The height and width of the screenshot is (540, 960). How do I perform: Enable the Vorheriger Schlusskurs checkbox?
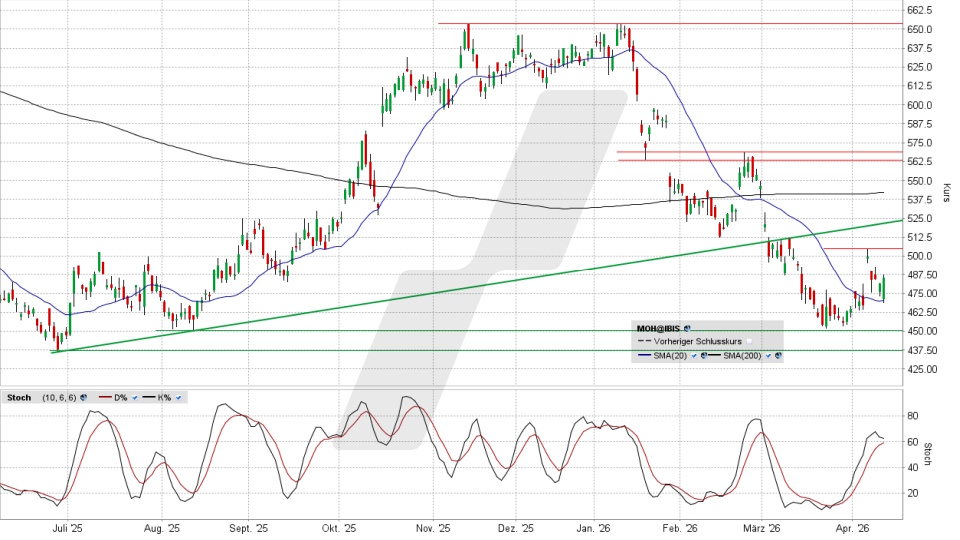[x=748, y=342]
